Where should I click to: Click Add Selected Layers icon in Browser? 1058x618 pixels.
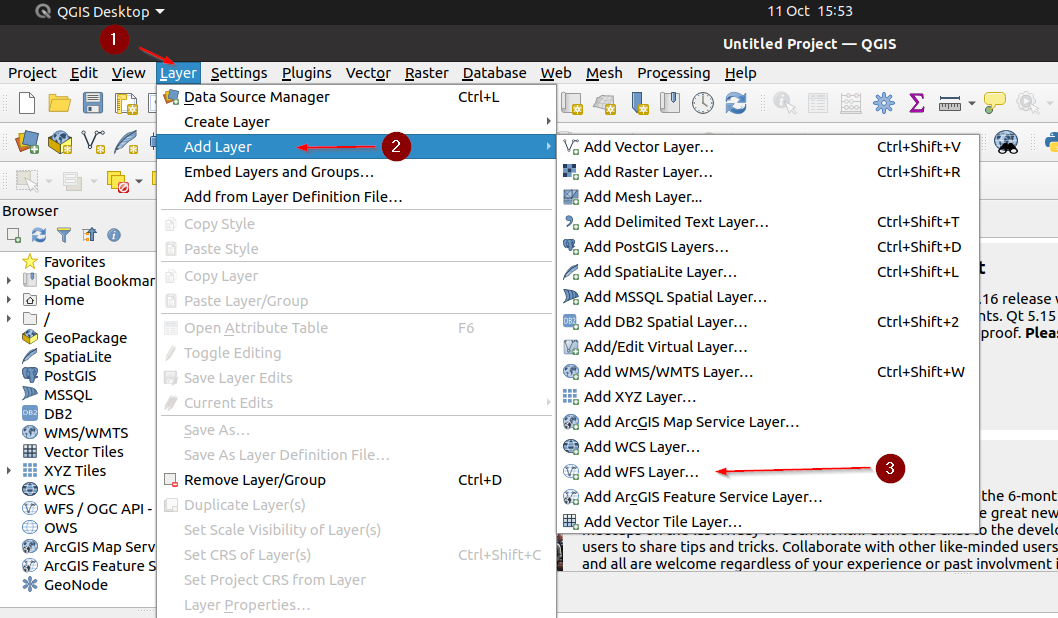pos(13,235)
